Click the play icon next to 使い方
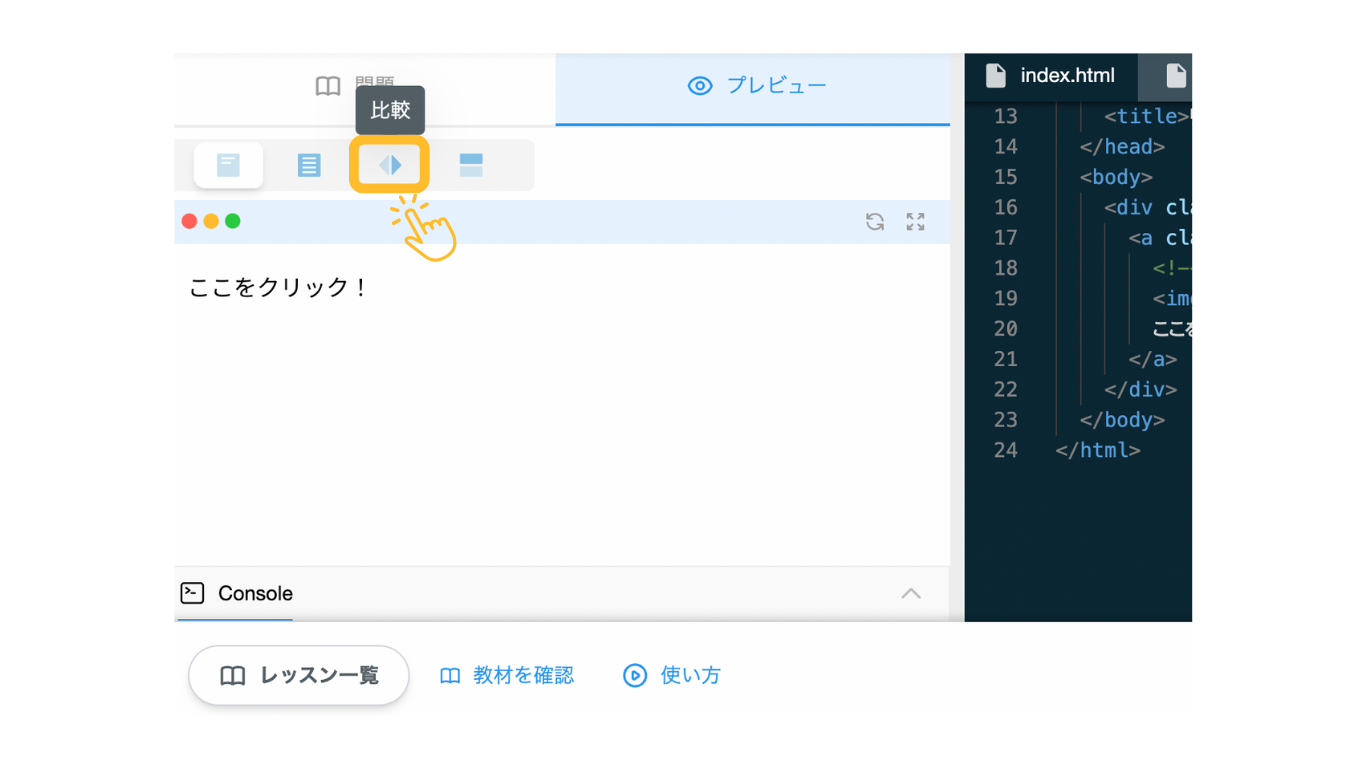 636,676
